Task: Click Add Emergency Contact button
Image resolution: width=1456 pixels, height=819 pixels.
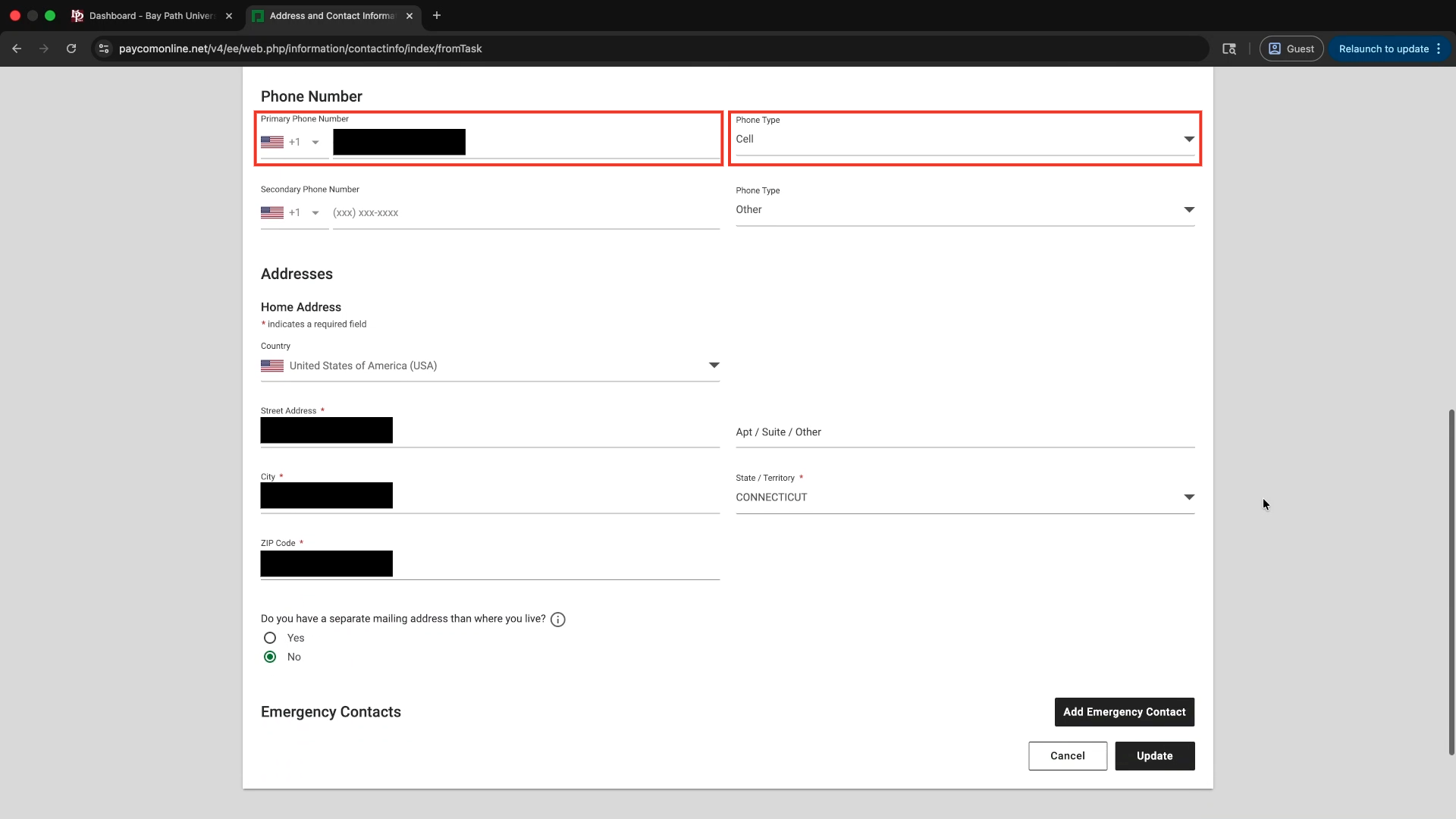Action: (1124, 712)
